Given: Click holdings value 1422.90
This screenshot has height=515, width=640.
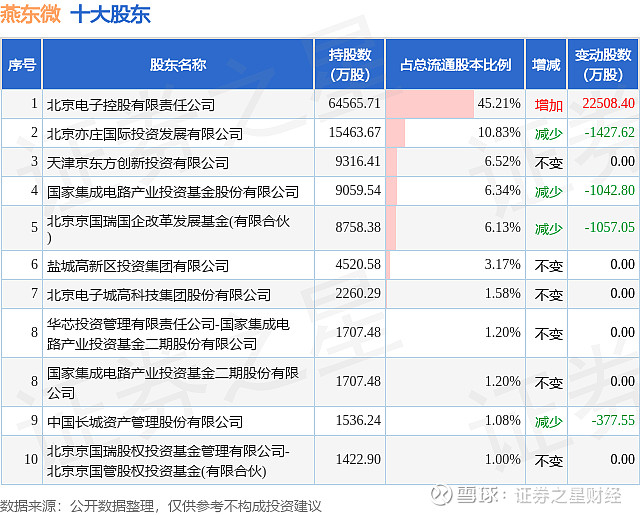Looking at the screenshot, I should [x=358, y=459].
